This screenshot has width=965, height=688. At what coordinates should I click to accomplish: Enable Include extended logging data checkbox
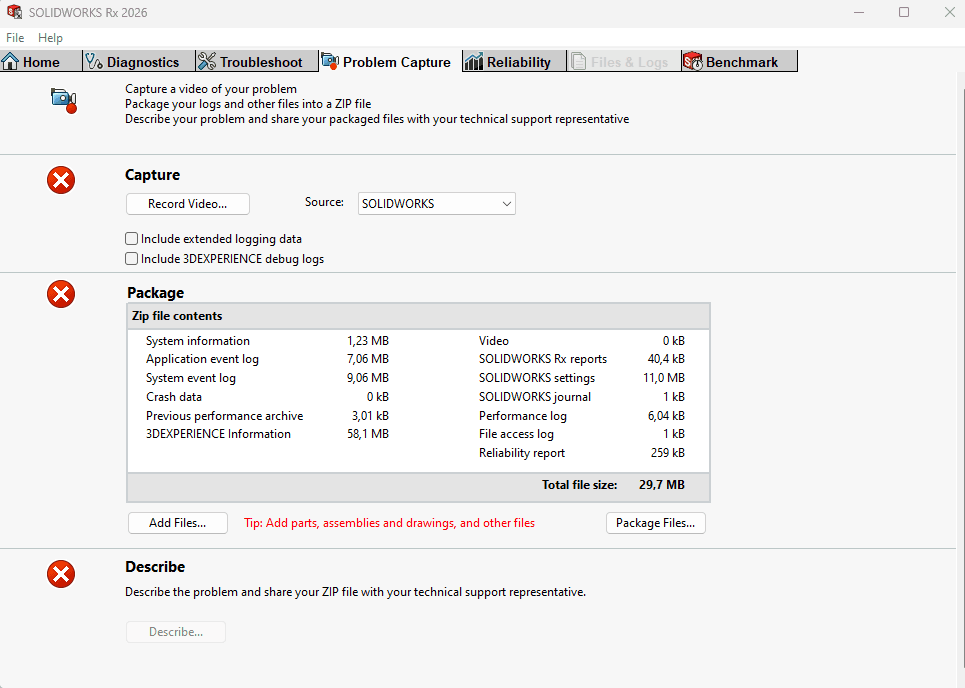(132, 239)
